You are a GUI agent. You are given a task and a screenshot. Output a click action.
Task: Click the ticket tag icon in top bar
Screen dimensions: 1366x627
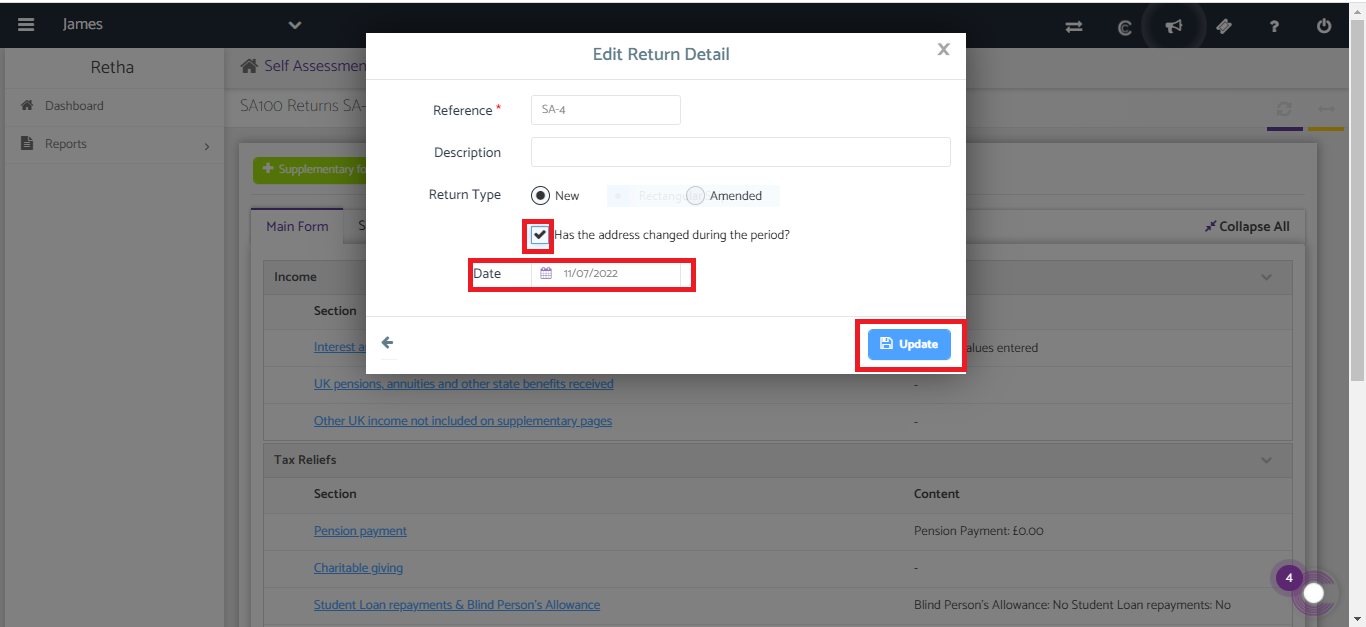(x=1224, y=27)
